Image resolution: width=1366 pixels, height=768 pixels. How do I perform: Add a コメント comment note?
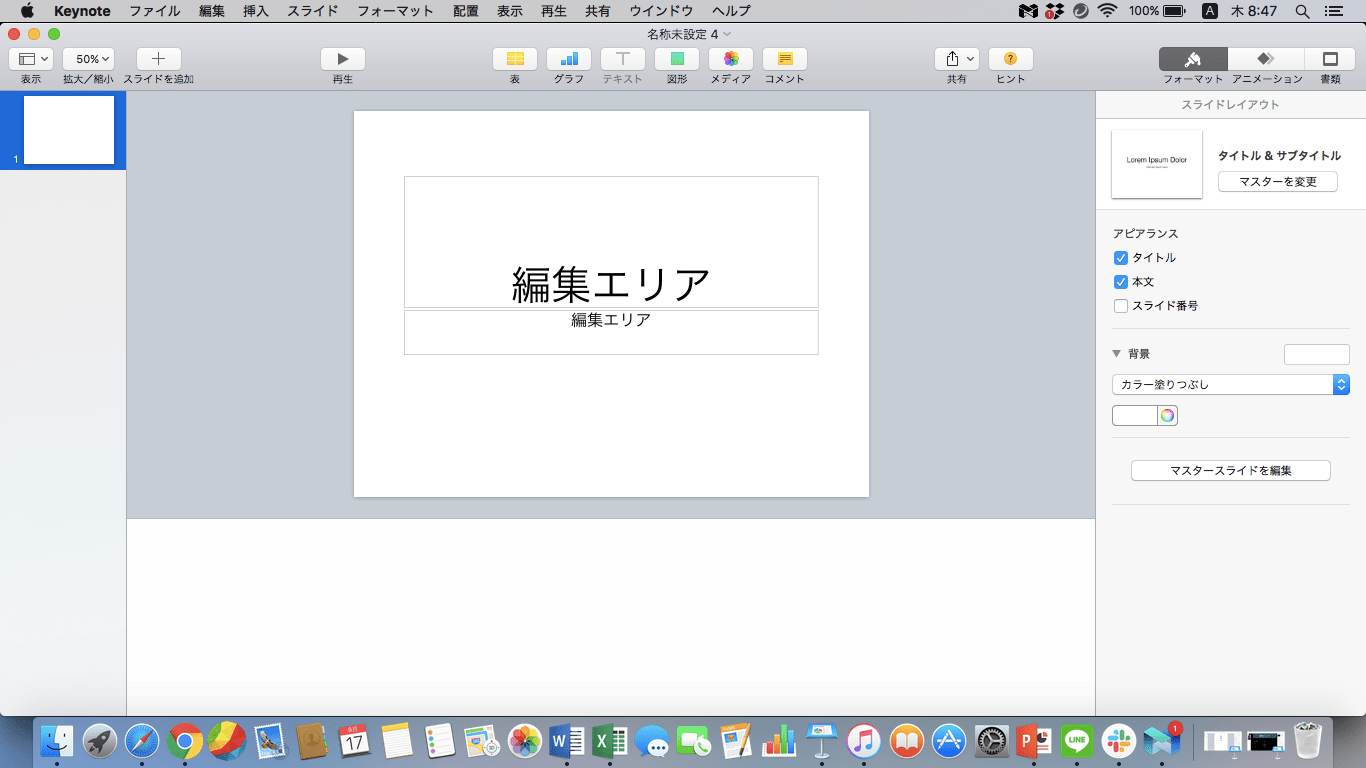tap(785, 59)
